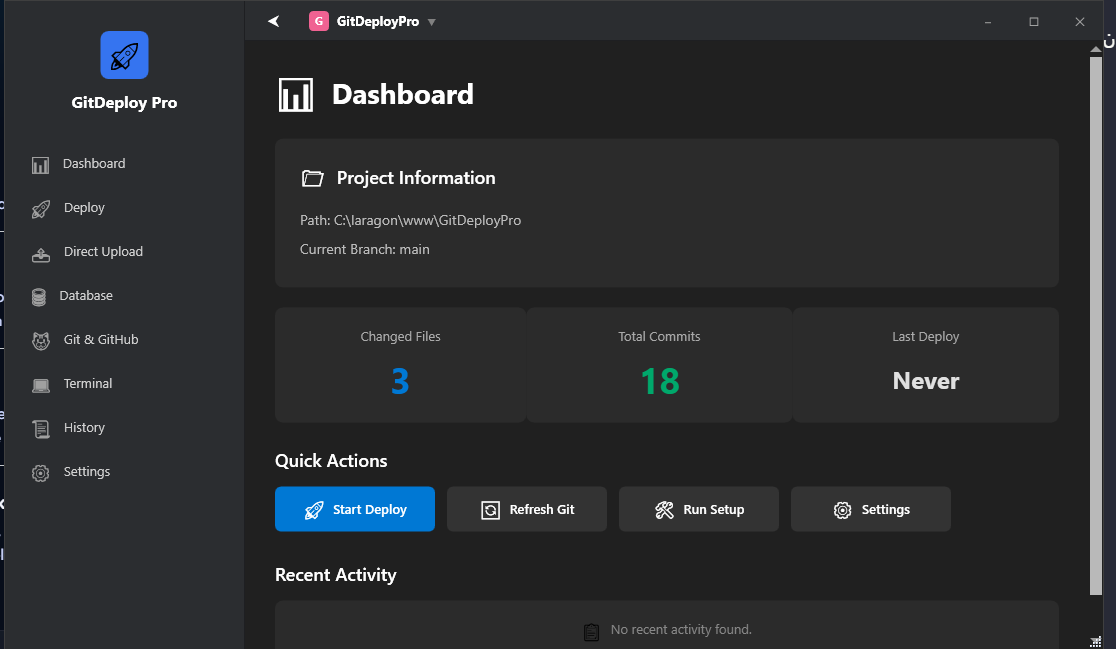Click the wrench icon on Run Setup
This screenshot has width=1116, height=649.
point(663,509)
